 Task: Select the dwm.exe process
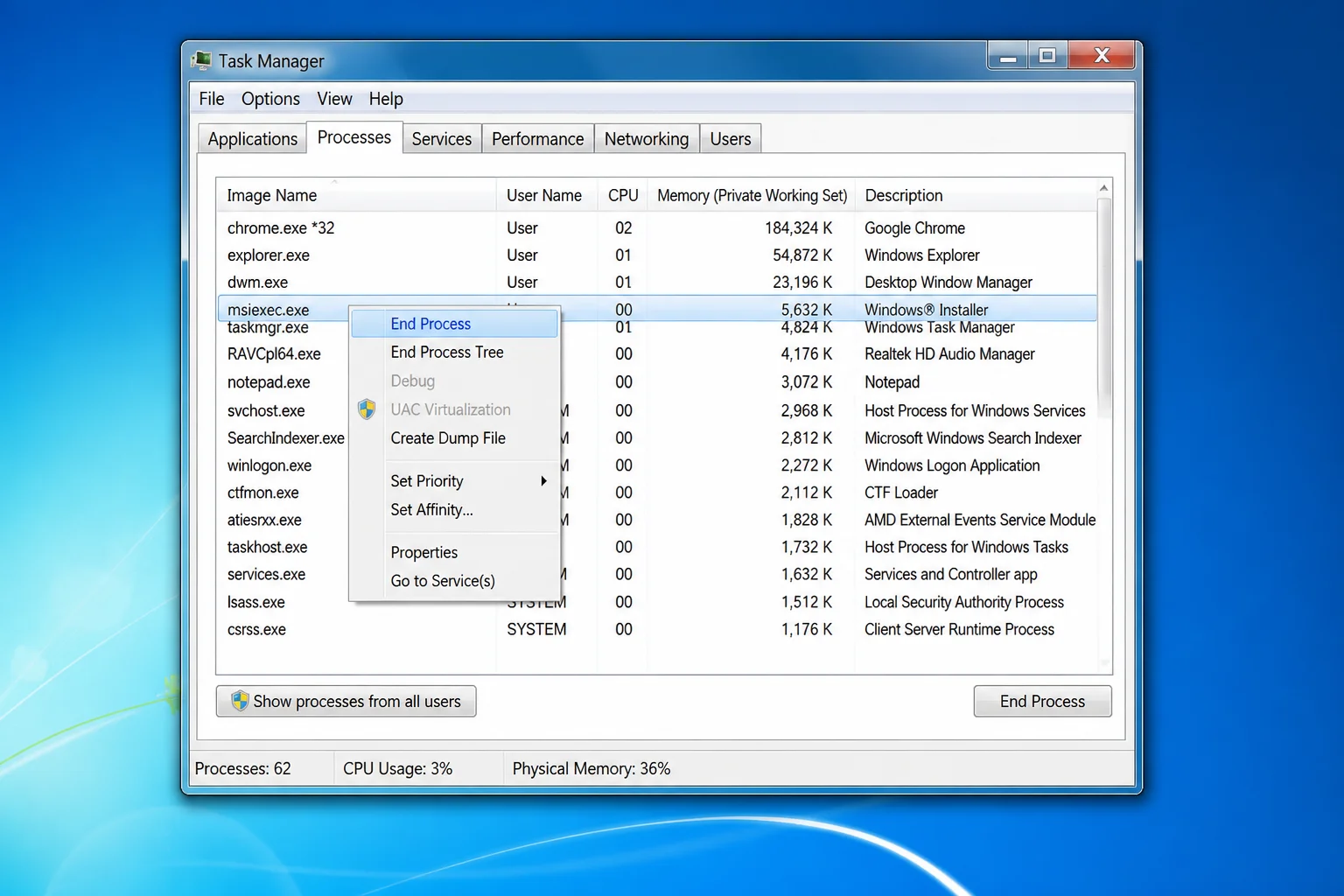coord(656,282)
